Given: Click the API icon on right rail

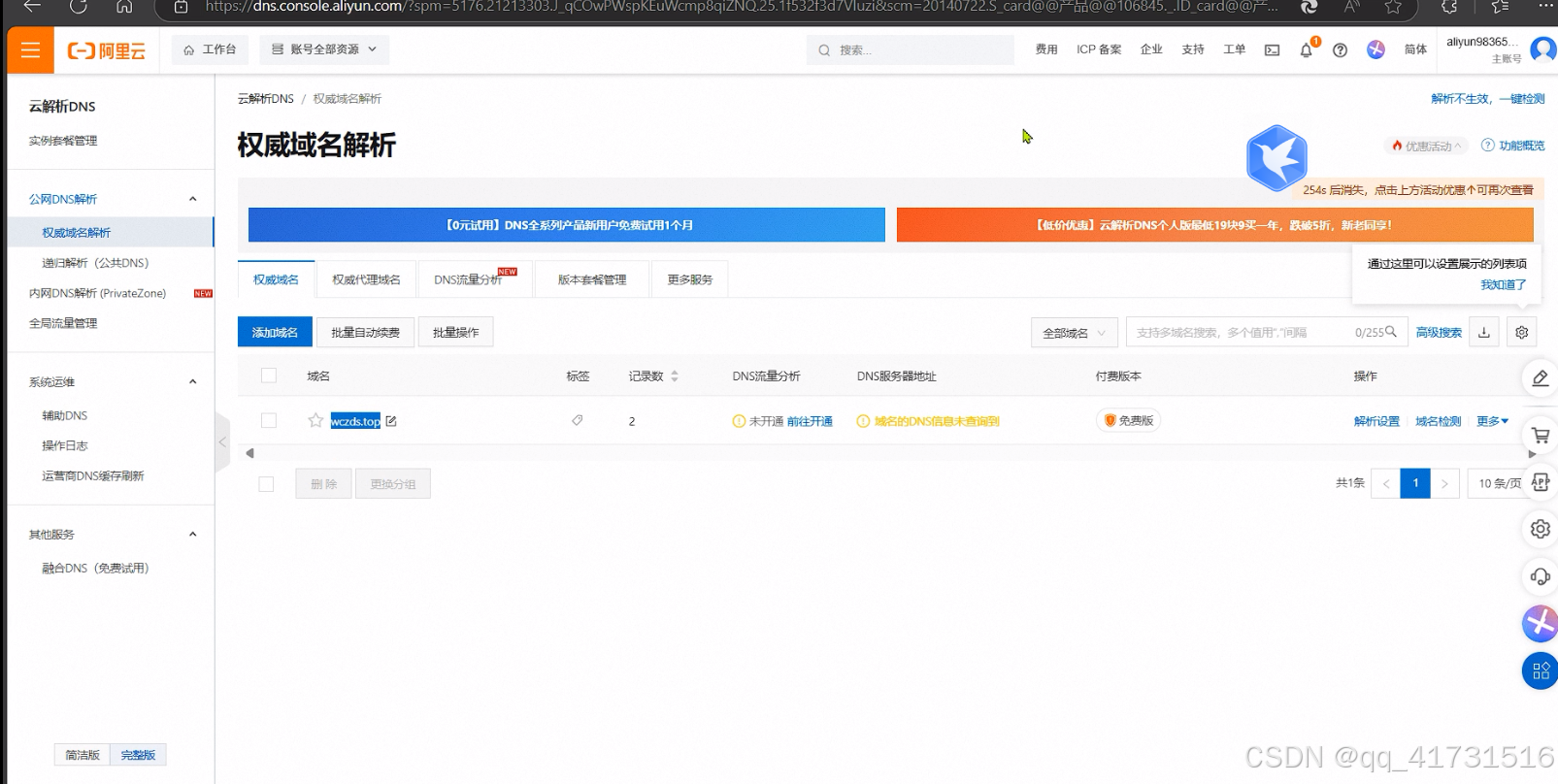Looking at the screenshot, I should tap(1541, 482).
